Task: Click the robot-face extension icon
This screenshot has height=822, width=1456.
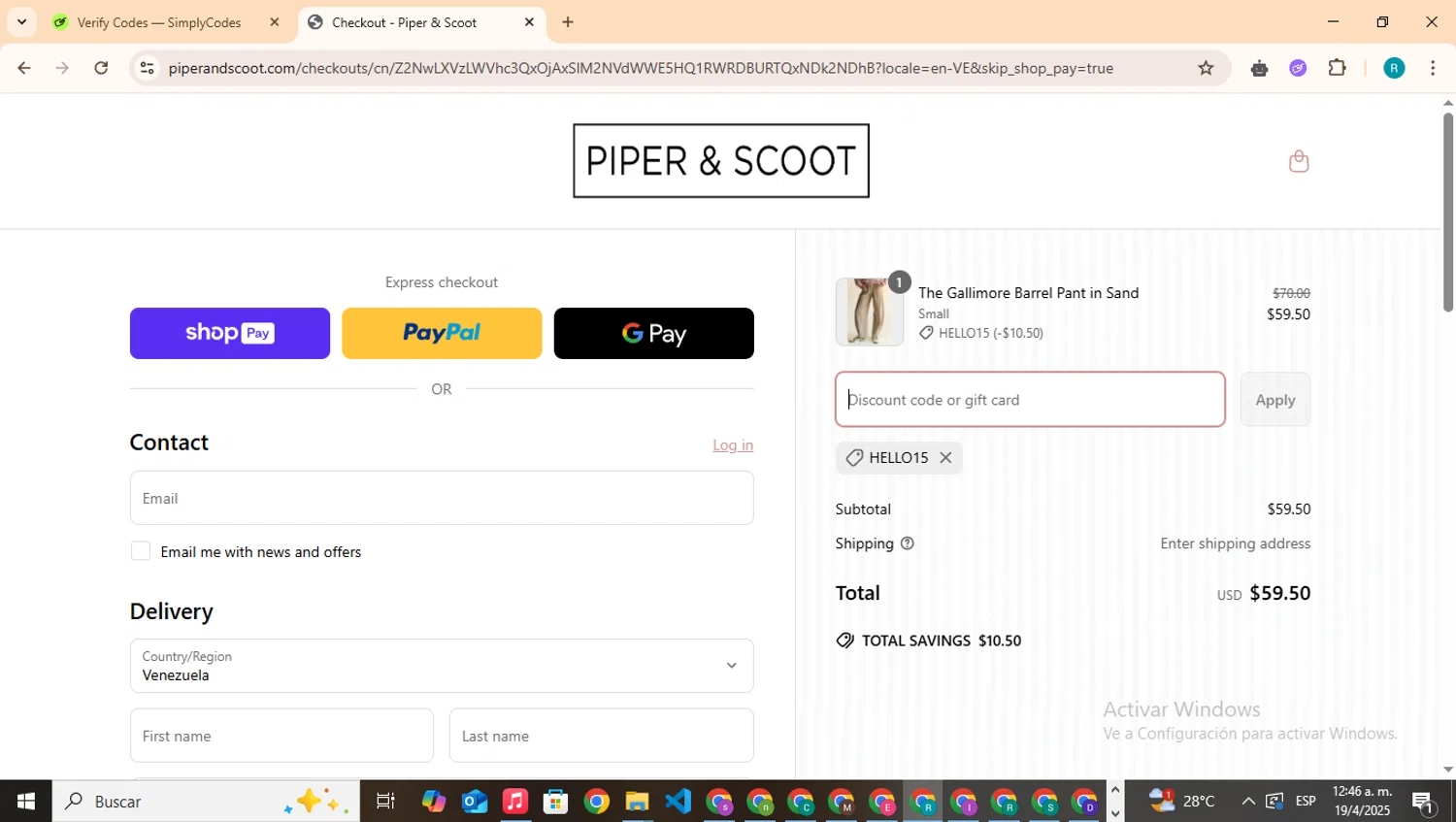Action: [1260, 68]
